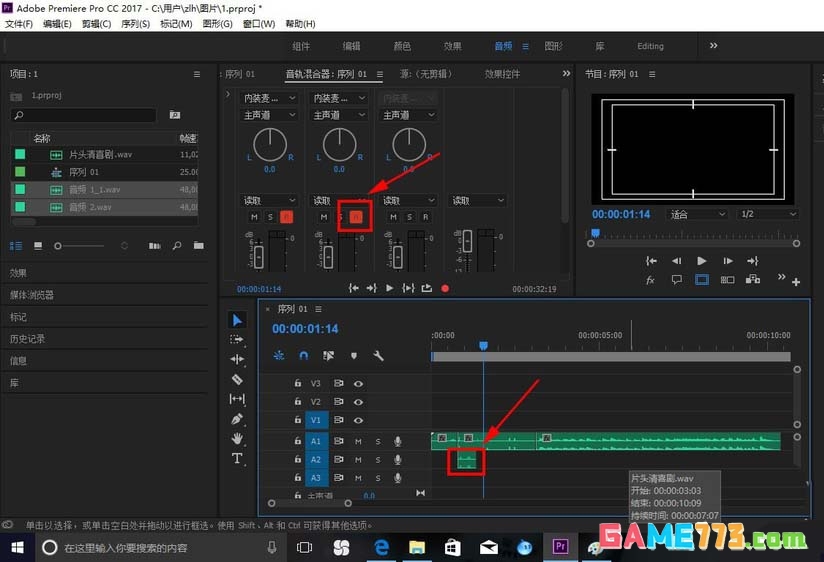Open first channel 主声道 output dropdown
Screen dimensions: 824x562
[x=270, y=115]
